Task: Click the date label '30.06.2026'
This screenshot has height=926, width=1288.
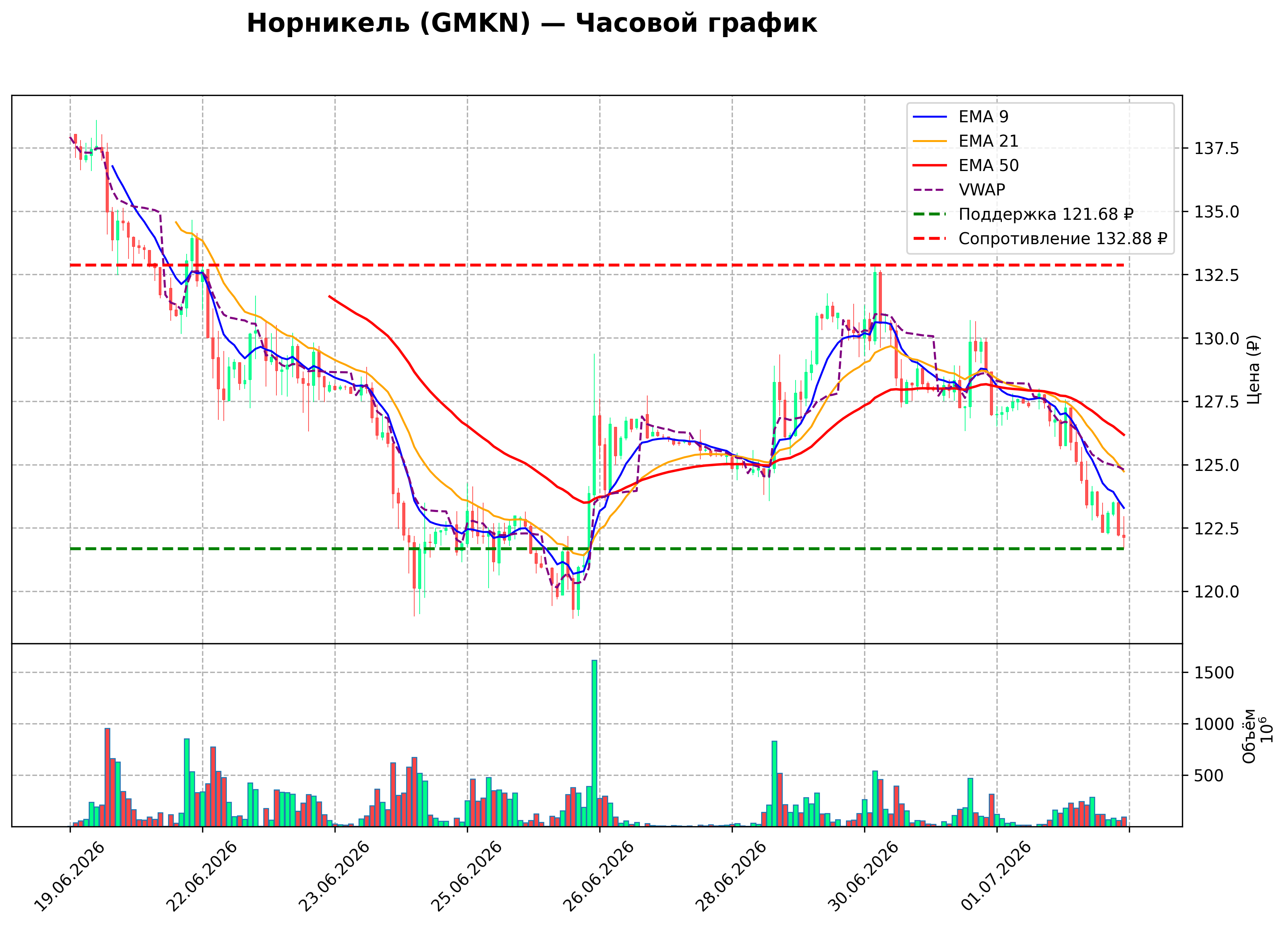Action: tap(863, 876)
